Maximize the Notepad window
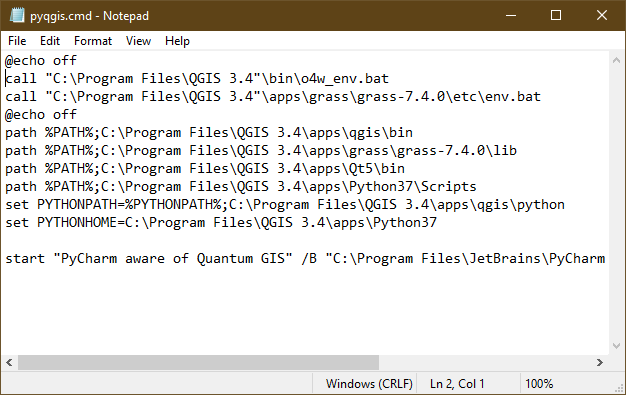Viewport: 626px width, 395px height. click(556, 16)
